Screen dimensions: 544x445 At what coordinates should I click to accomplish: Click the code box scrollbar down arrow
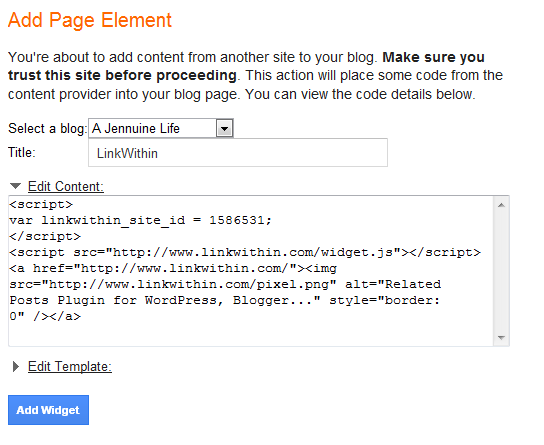pos(501,337)
